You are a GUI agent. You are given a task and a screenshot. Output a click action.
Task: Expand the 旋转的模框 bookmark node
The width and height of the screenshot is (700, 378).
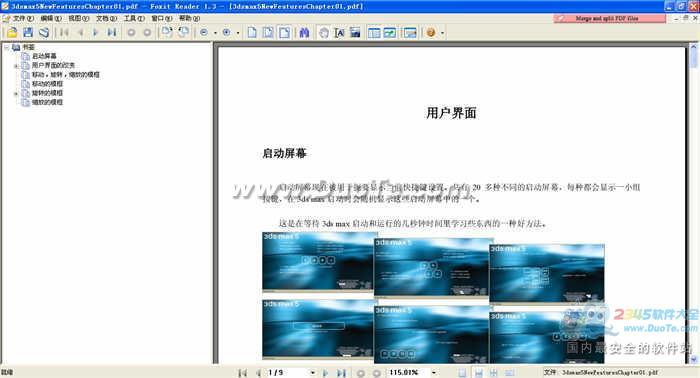(16, 93)
